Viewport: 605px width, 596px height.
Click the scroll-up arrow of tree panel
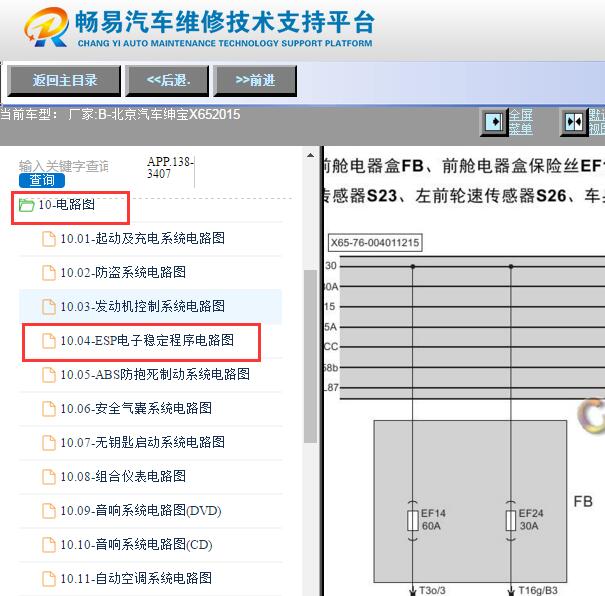[x=310, y=155]
